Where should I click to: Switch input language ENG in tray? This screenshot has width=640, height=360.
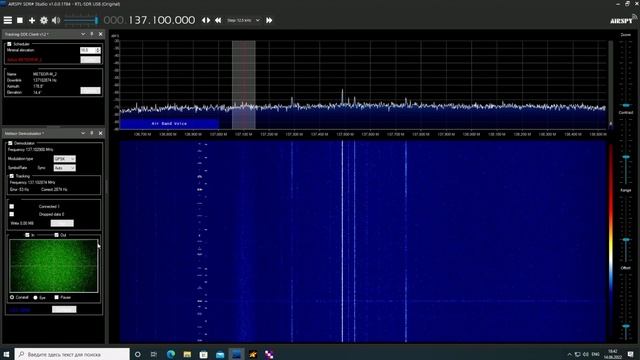[x=596, y=354]
